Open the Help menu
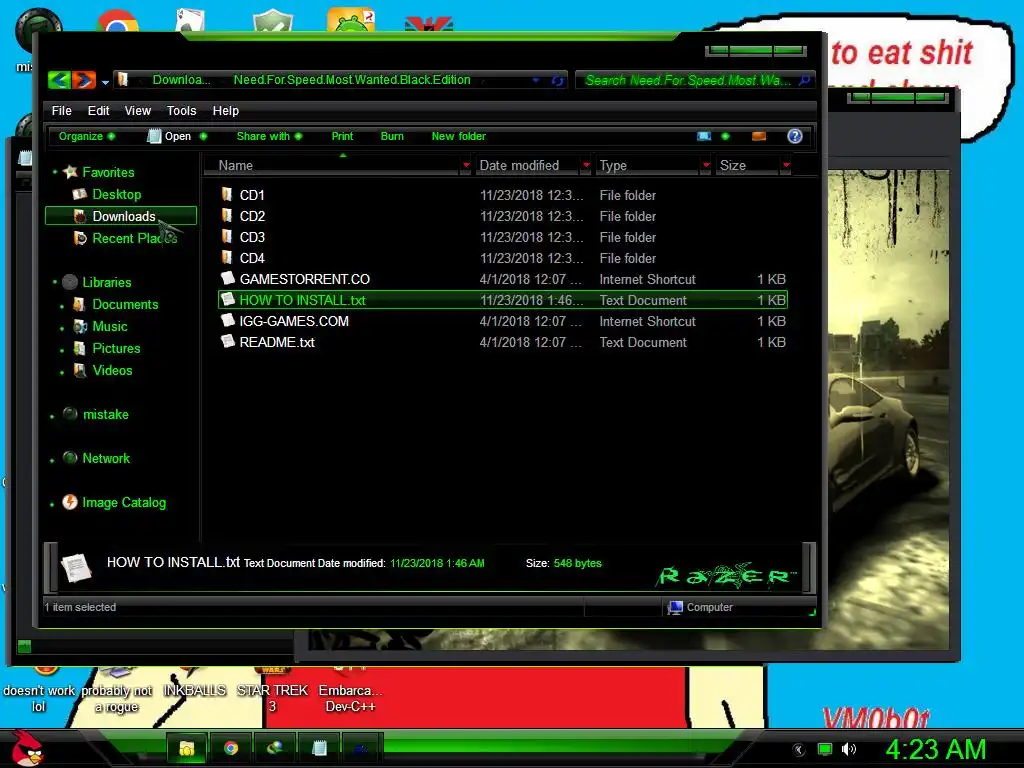Viewport: 1024px width, 768px height. click(x=225, y=110)
